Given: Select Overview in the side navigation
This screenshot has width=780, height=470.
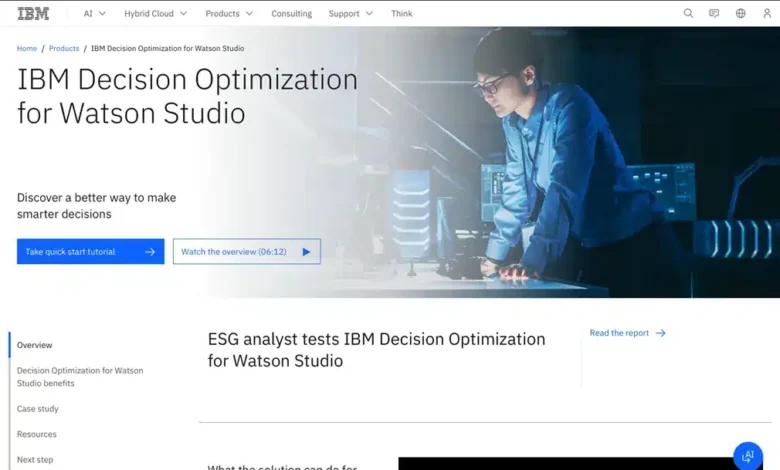Looking at the screenshot, I should (x=34, y=345).
